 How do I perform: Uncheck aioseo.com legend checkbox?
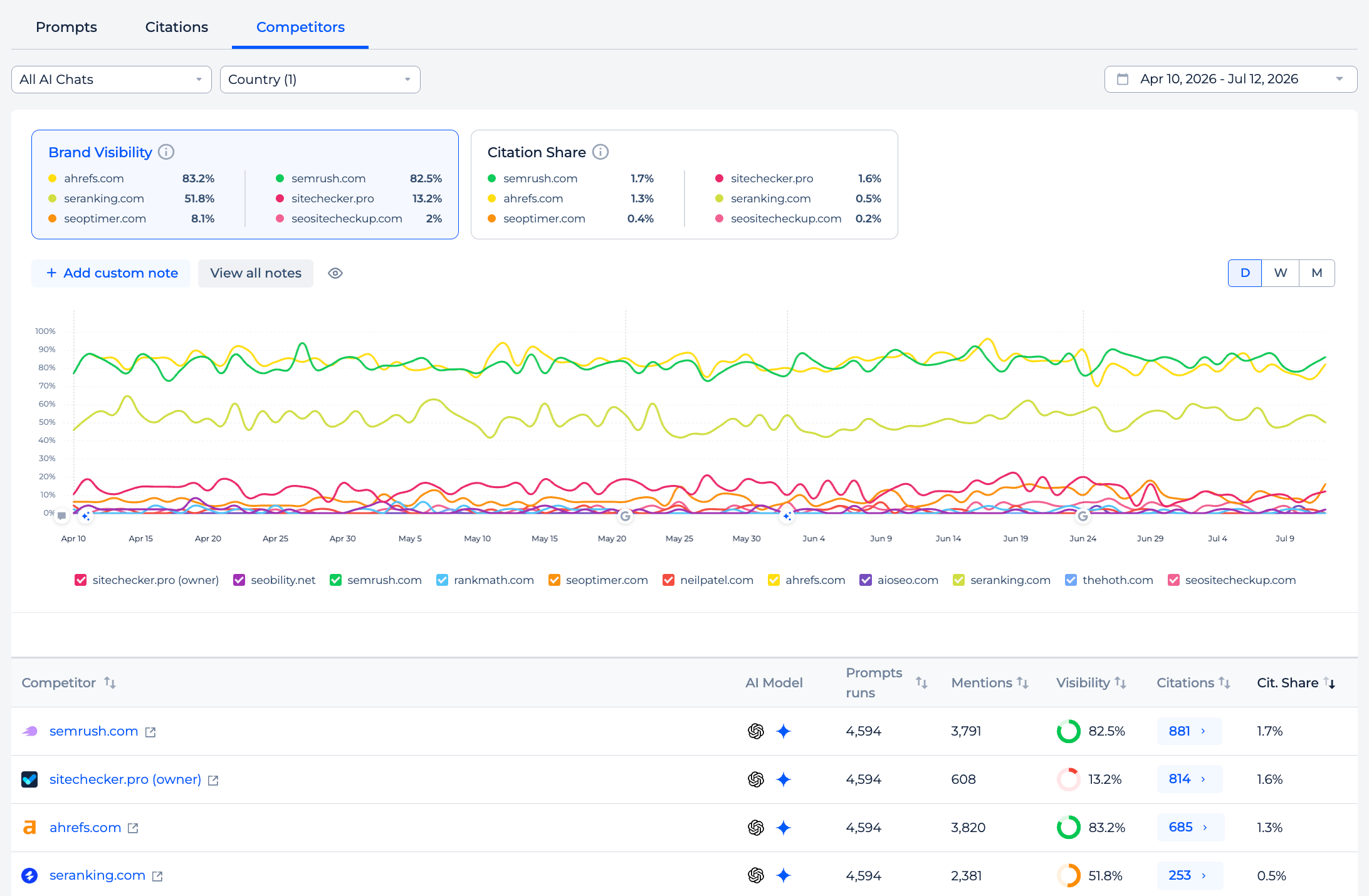(x=866, y=580)
